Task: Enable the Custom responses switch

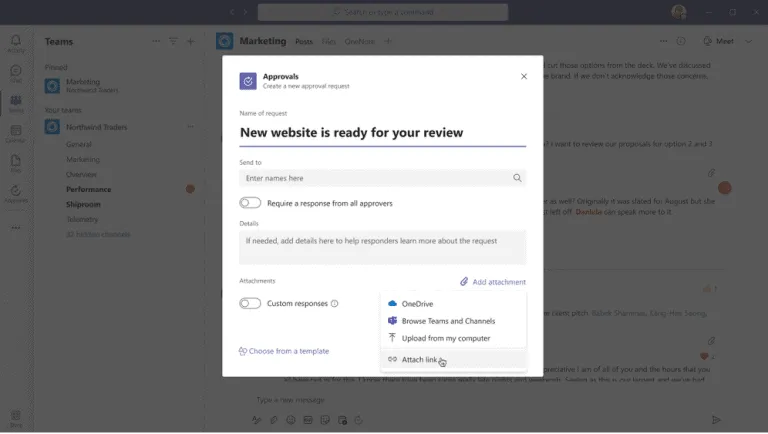Action: (x=250, y=303)
